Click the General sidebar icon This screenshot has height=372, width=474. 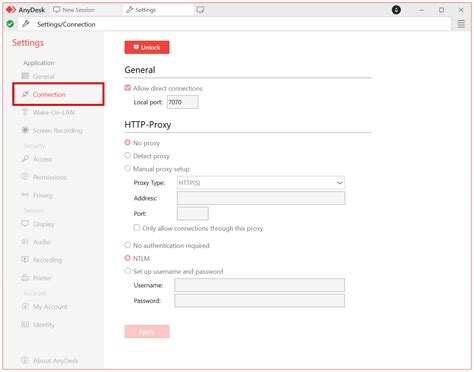pos(25,76)
